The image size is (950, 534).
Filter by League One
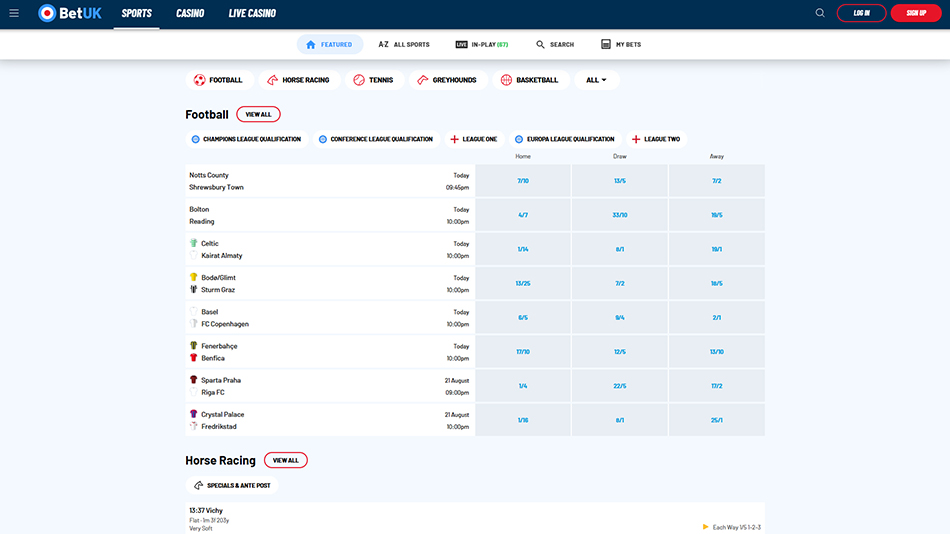pos(474,139)
